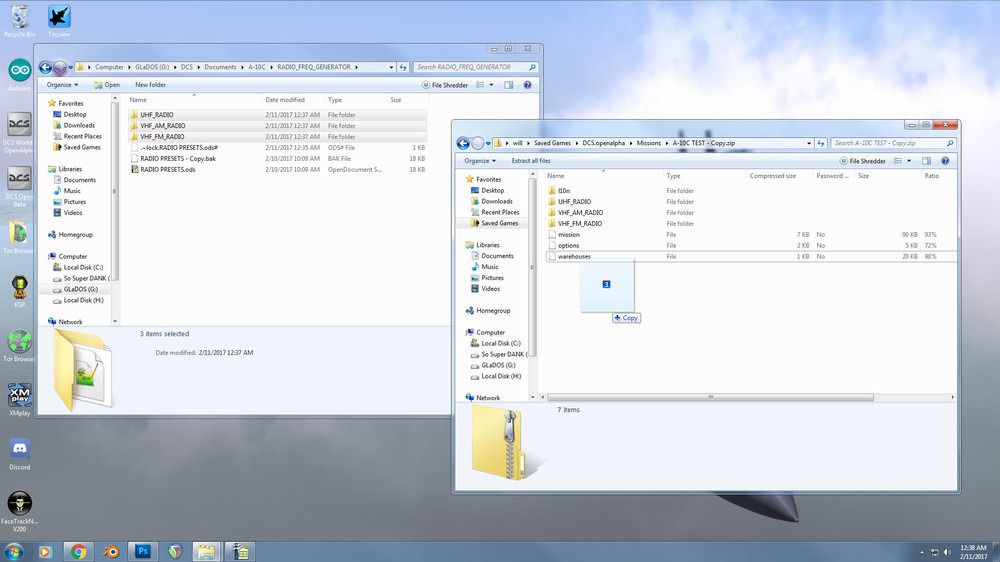
Task: Click the Date modified column header
Action: 285,100
